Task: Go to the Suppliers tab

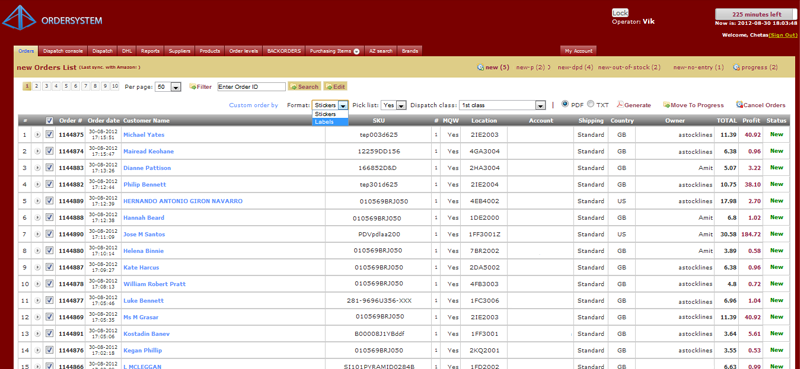Action: [180, 51]
